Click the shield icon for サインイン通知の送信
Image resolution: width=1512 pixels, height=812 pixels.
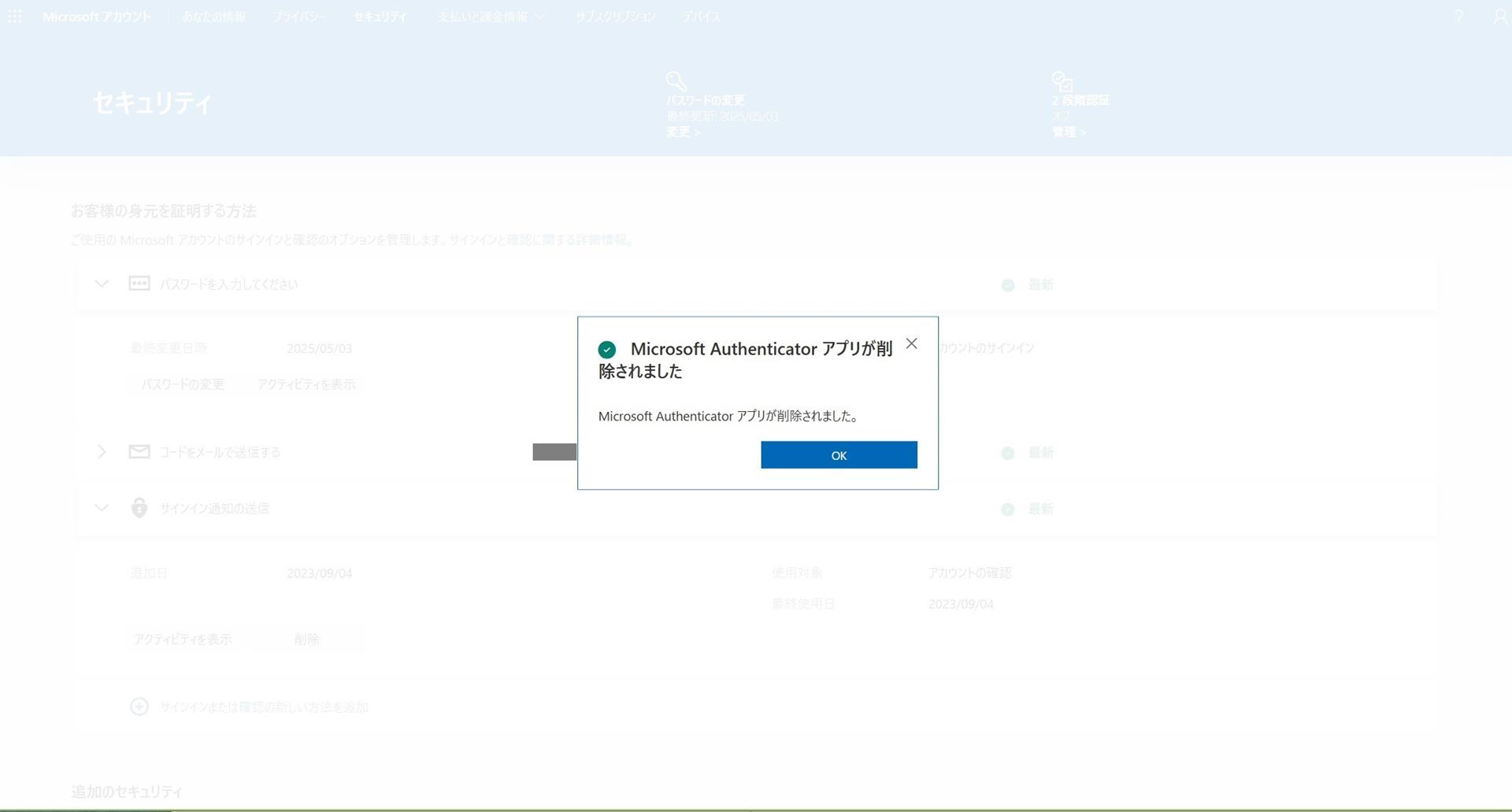(138, 508)
